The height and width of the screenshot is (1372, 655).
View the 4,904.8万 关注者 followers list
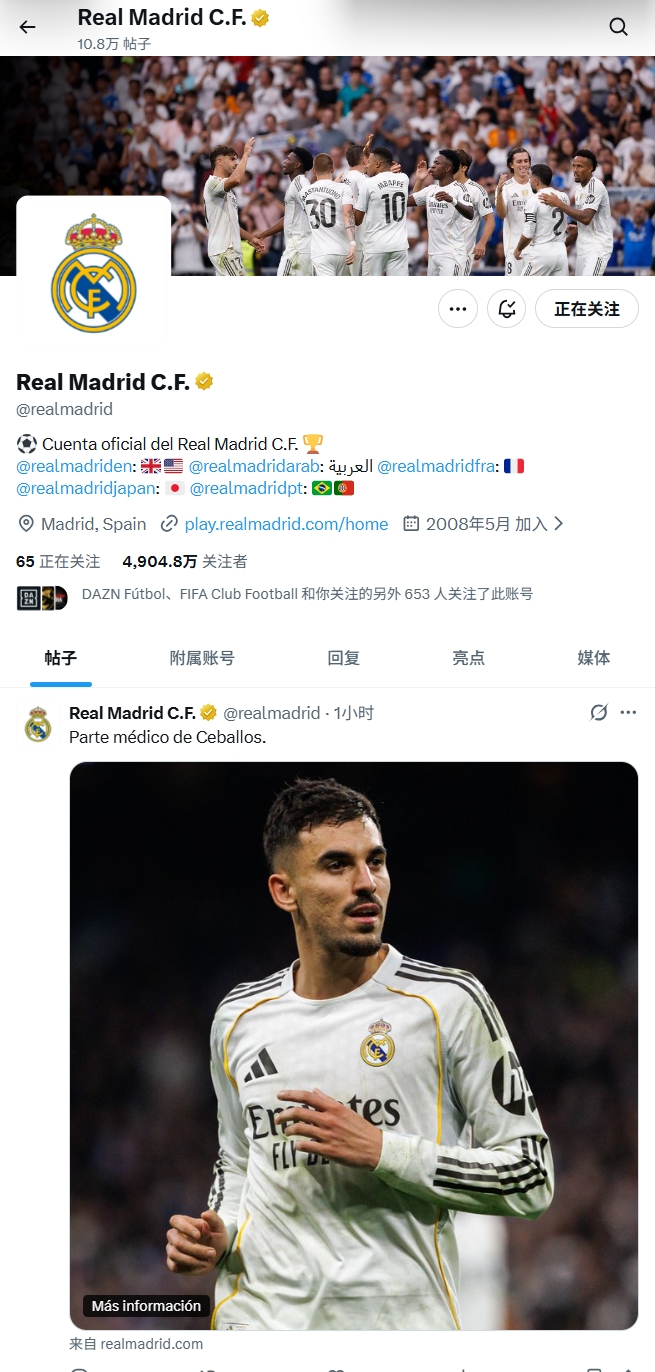(185, 562)
